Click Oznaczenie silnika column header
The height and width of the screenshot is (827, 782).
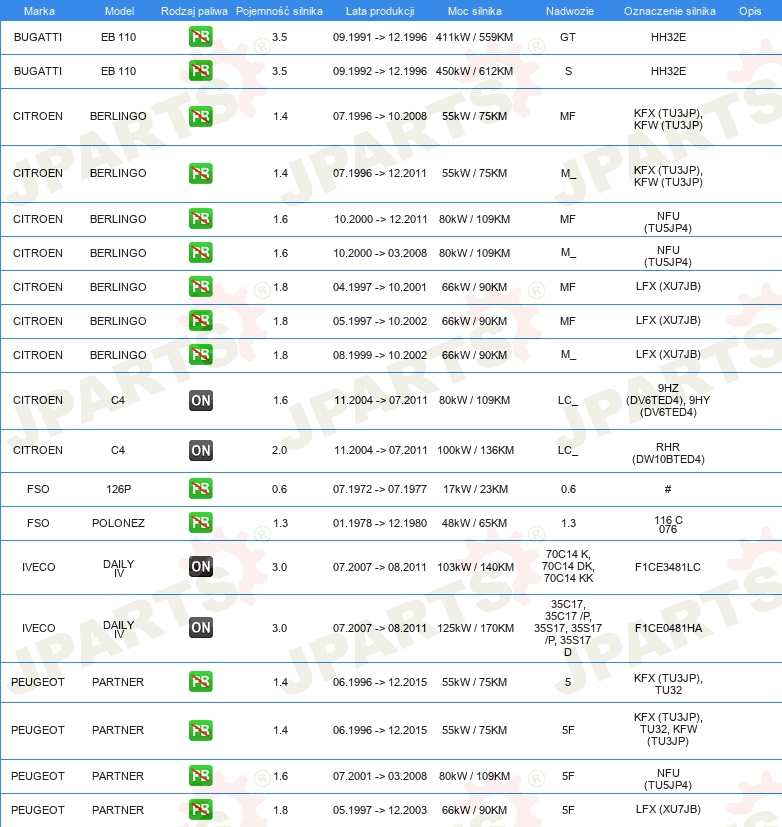(x=670, y=11)
